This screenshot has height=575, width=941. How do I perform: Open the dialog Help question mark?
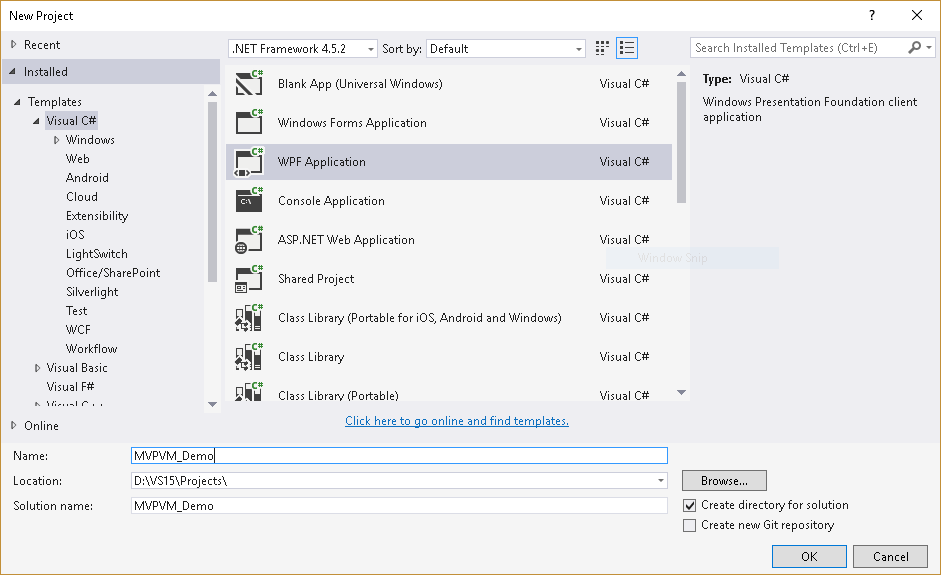coord(872,16)
